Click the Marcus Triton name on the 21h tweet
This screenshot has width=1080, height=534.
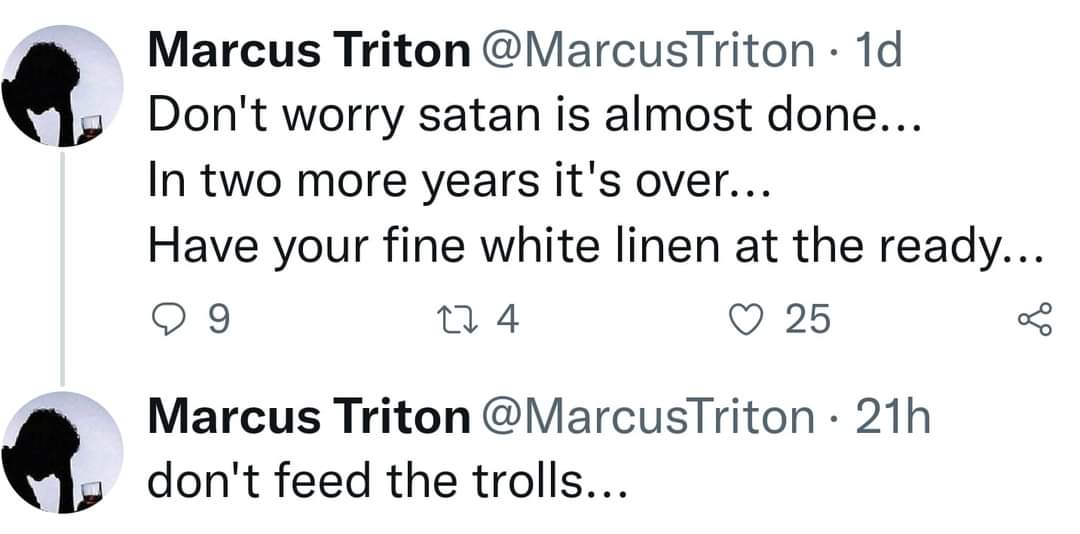click(x=309, y=417)
